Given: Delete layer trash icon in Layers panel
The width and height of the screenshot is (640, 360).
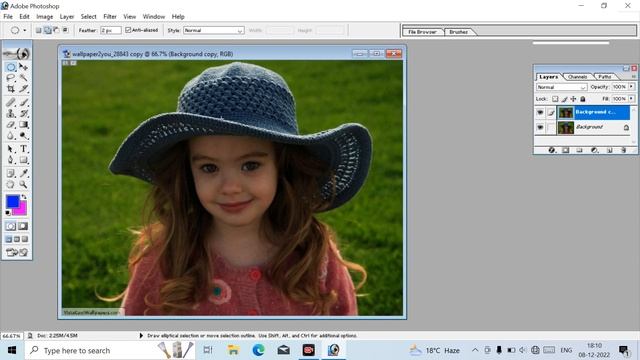Looking at the screenshot, I should 624,150.
